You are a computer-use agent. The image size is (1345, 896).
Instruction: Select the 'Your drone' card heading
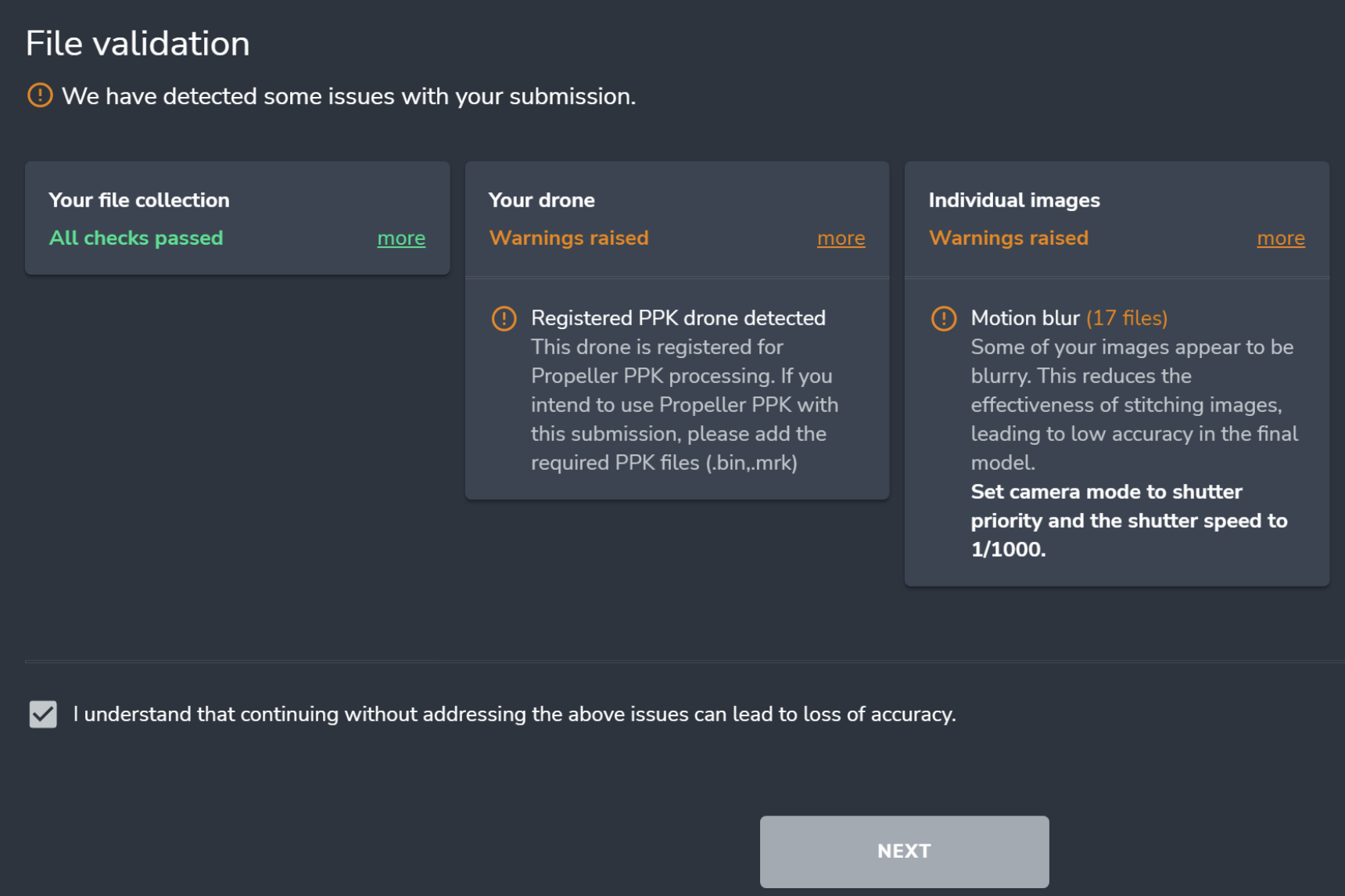point(541,200)
